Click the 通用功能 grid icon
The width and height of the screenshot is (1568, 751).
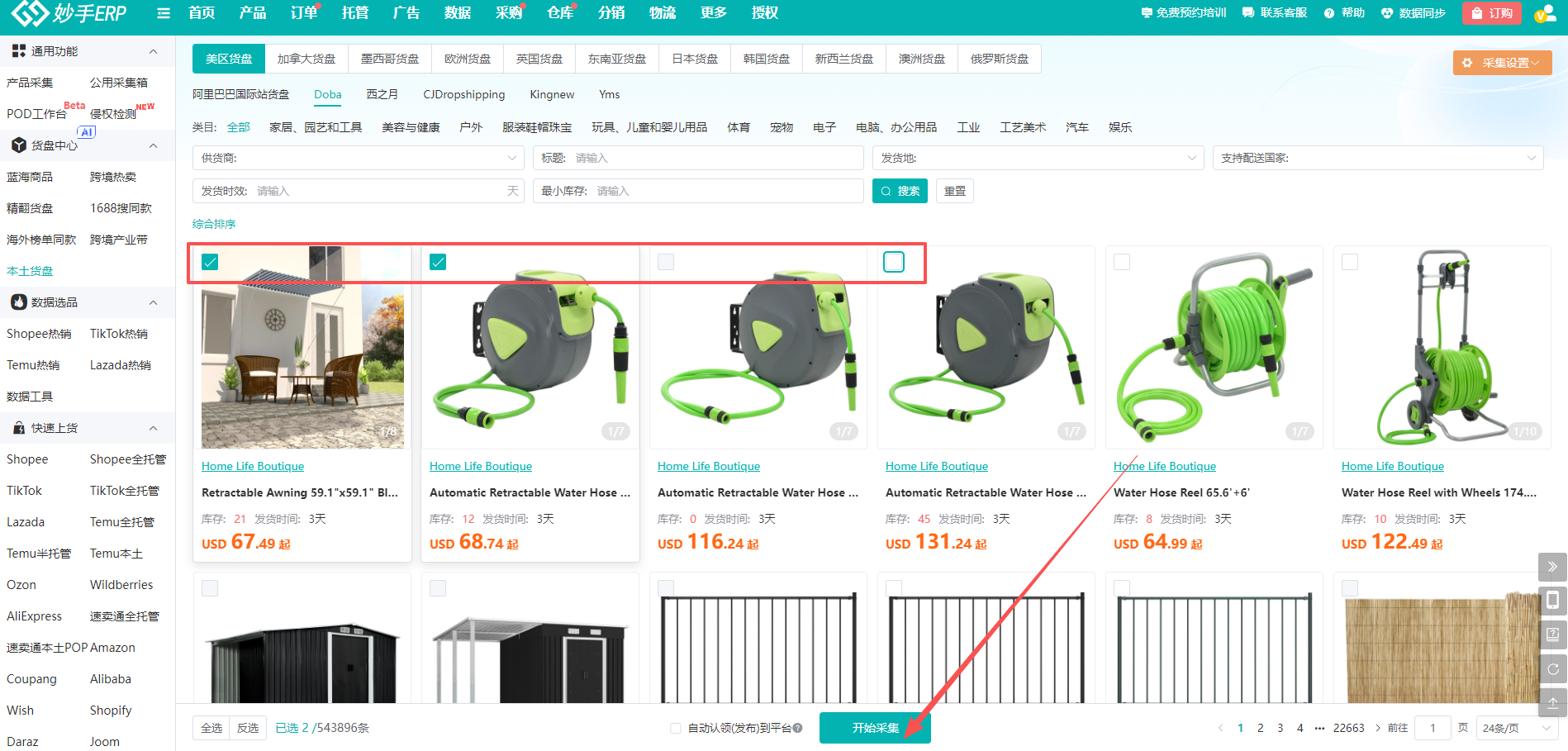pos(19,51)
